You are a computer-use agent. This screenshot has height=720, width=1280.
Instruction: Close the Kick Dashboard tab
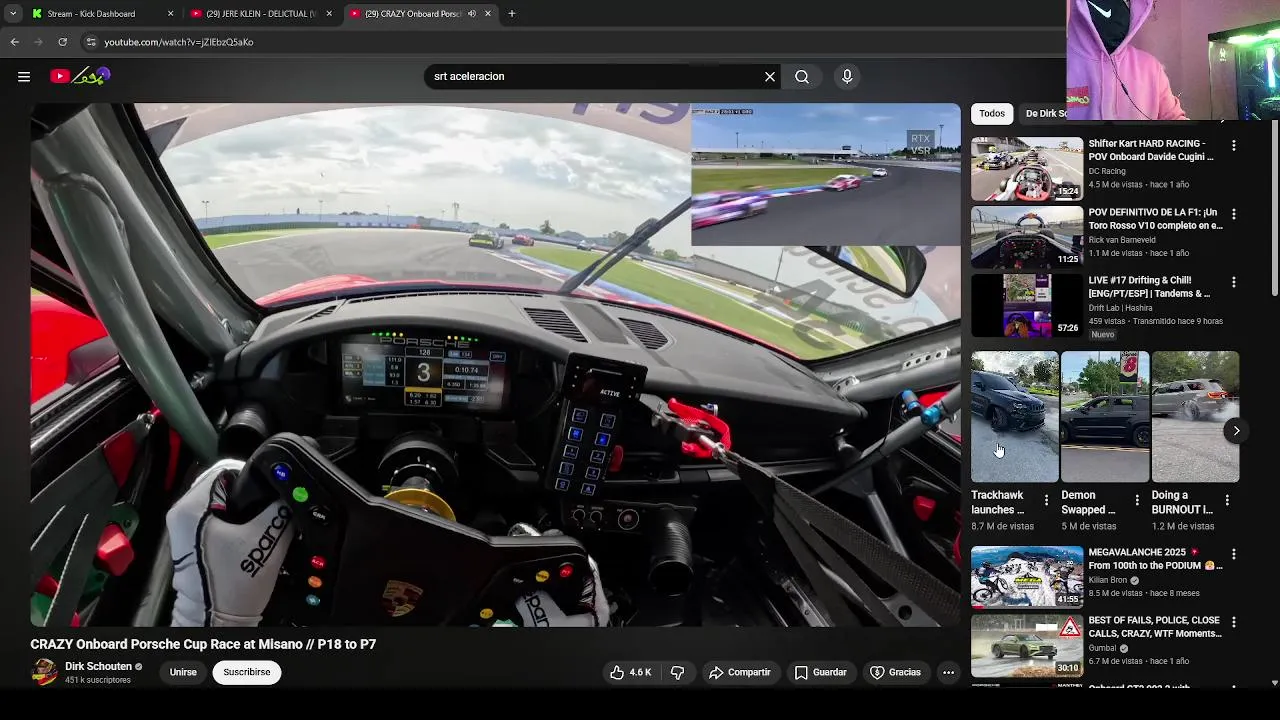pos(170,14)
